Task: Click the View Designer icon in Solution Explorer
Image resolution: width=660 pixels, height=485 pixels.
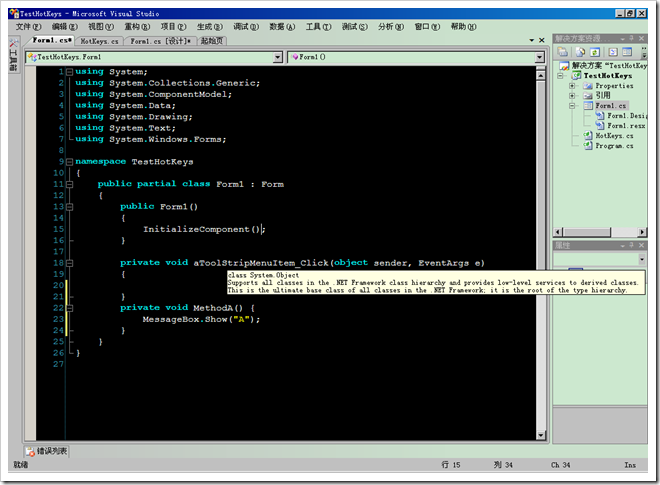Action: click(x=627, y=52)
